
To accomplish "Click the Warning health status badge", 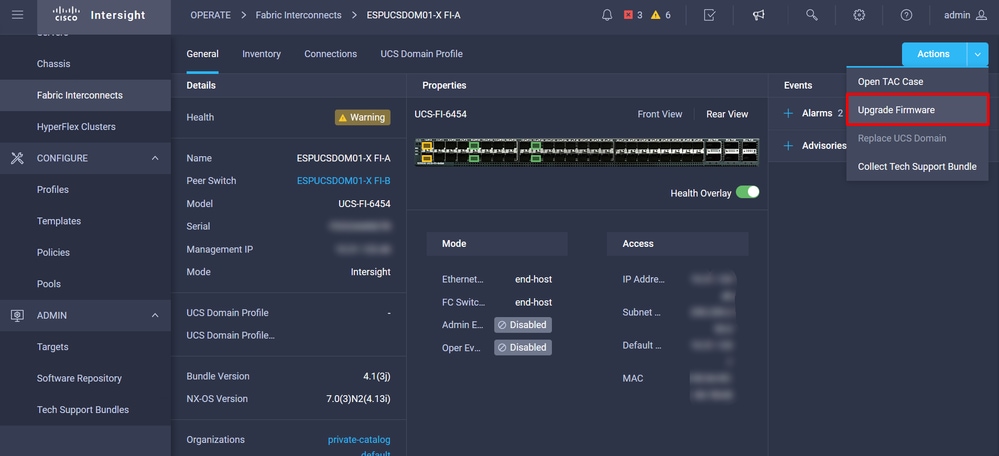I will (363, 117).
